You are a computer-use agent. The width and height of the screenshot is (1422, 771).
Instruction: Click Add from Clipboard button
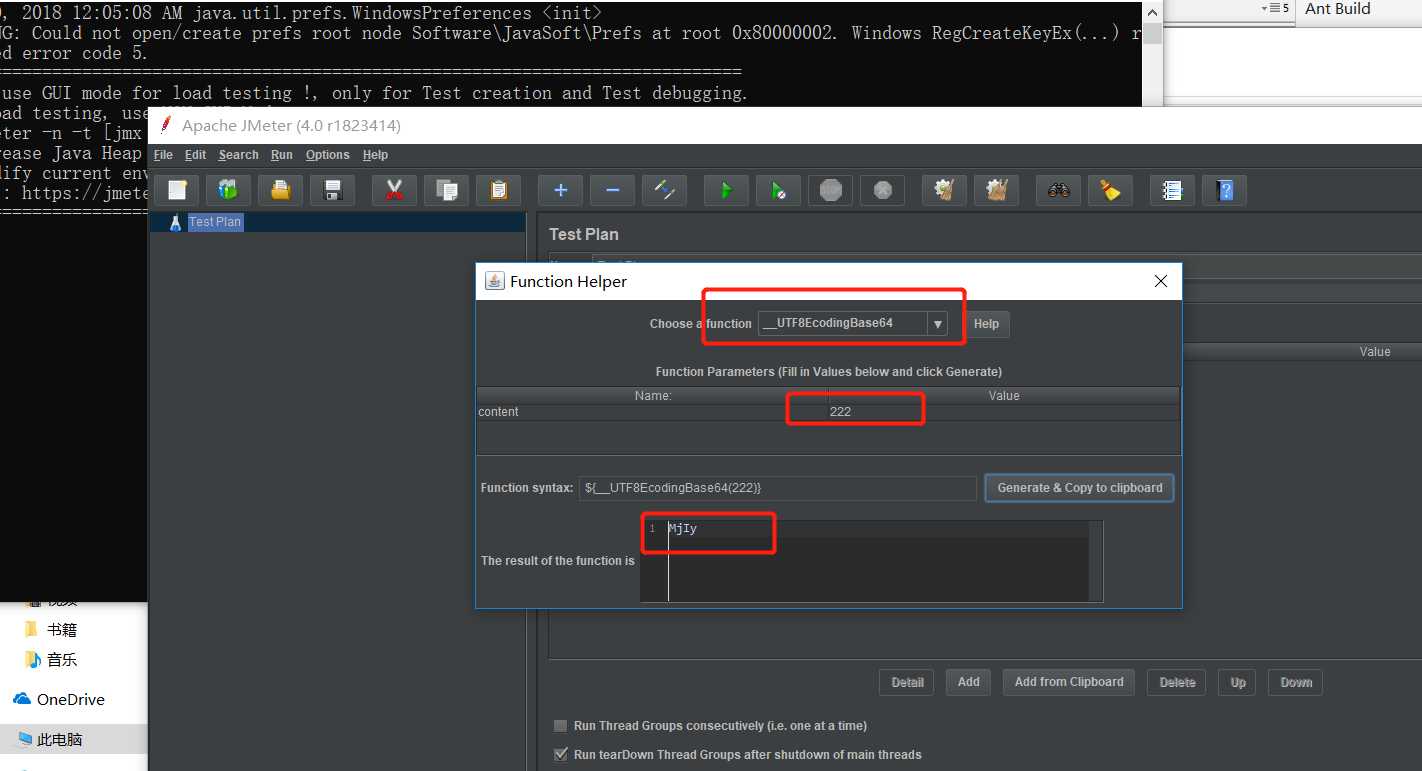[x=1069, y=682]
